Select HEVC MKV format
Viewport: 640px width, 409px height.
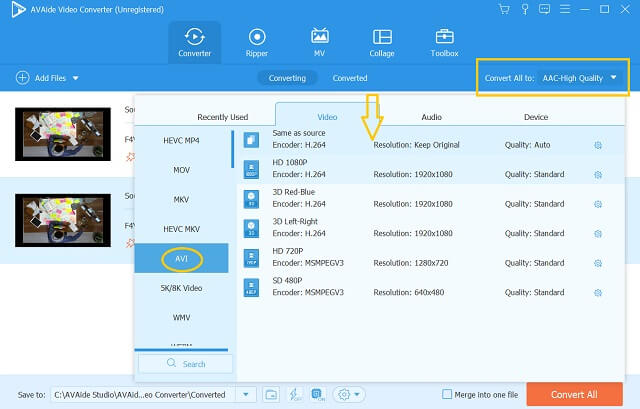(x=181, y=229)
